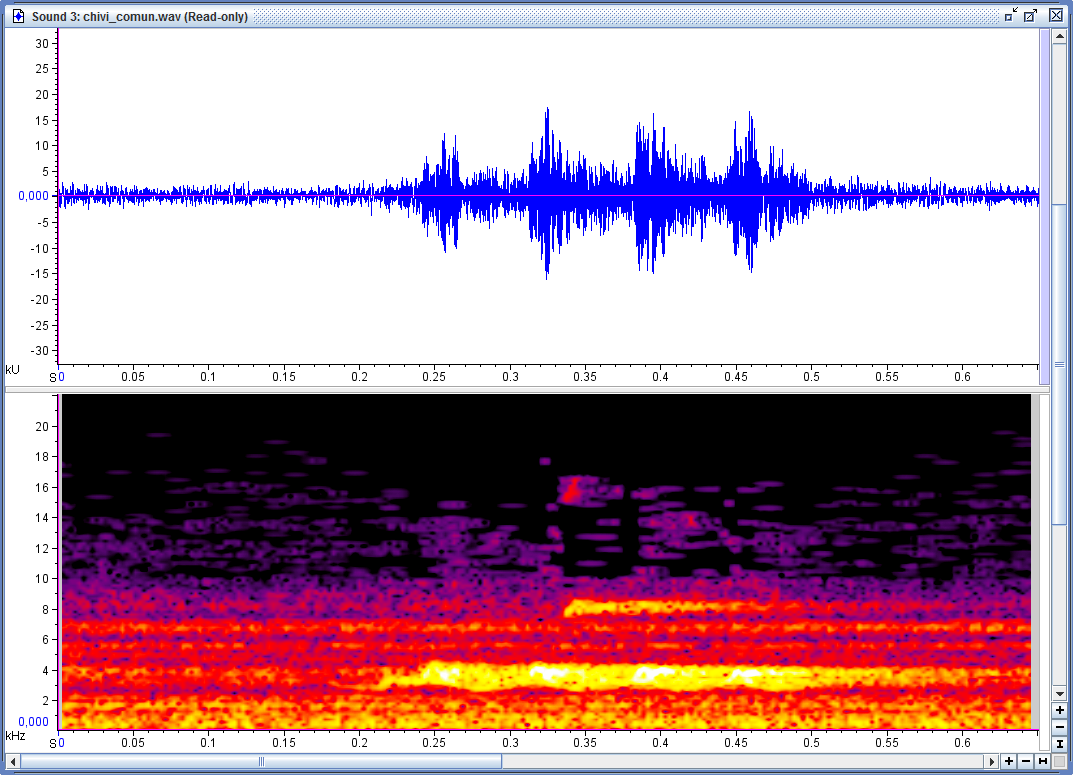Zoom out horizontally with minus button
This screenshot has width=1073, height=775.
pos(1026,762)
